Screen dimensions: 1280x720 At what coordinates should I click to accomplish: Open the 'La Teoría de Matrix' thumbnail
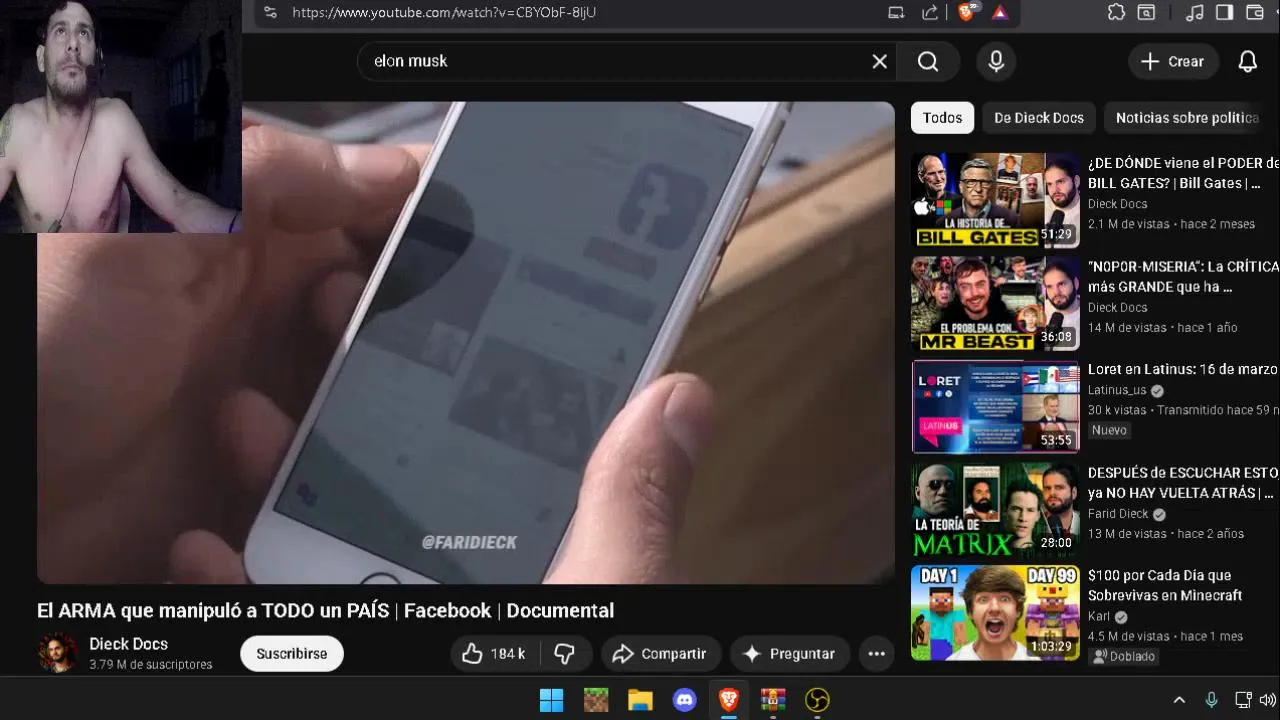click(995, 510)
